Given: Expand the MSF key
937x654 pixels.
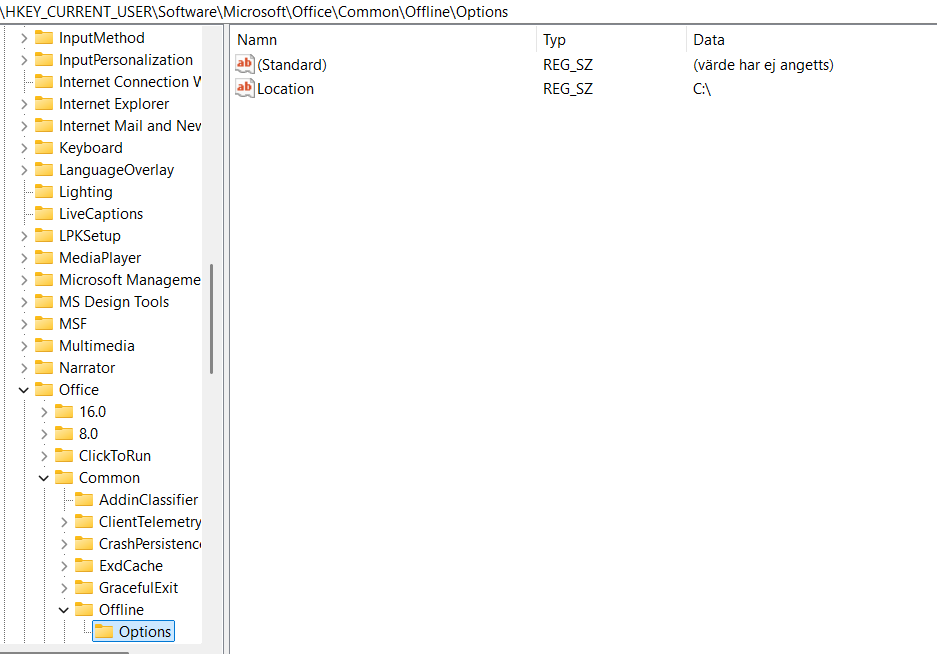Looking at the screenshot, I should (24, 324).
